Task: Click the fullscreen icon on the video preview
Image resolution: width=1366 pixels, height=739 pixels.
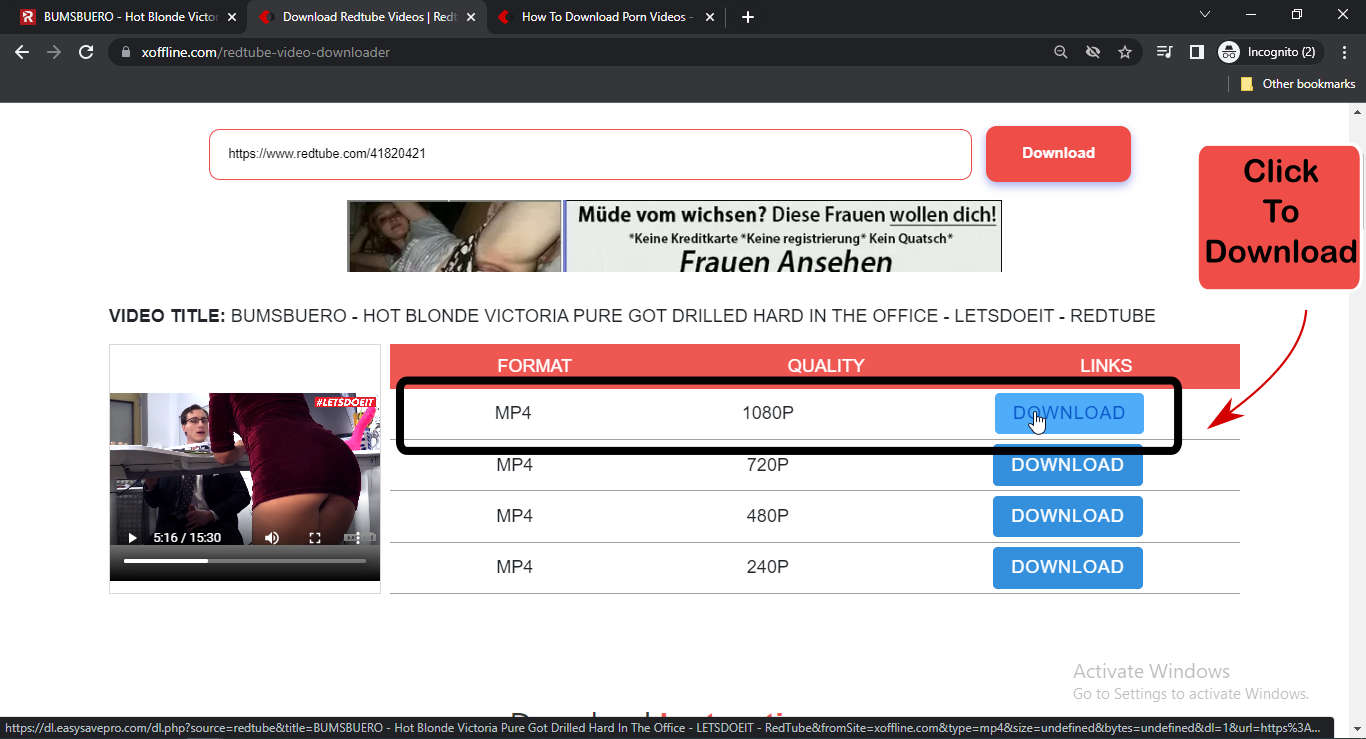Action: click(x=315, y=538)
